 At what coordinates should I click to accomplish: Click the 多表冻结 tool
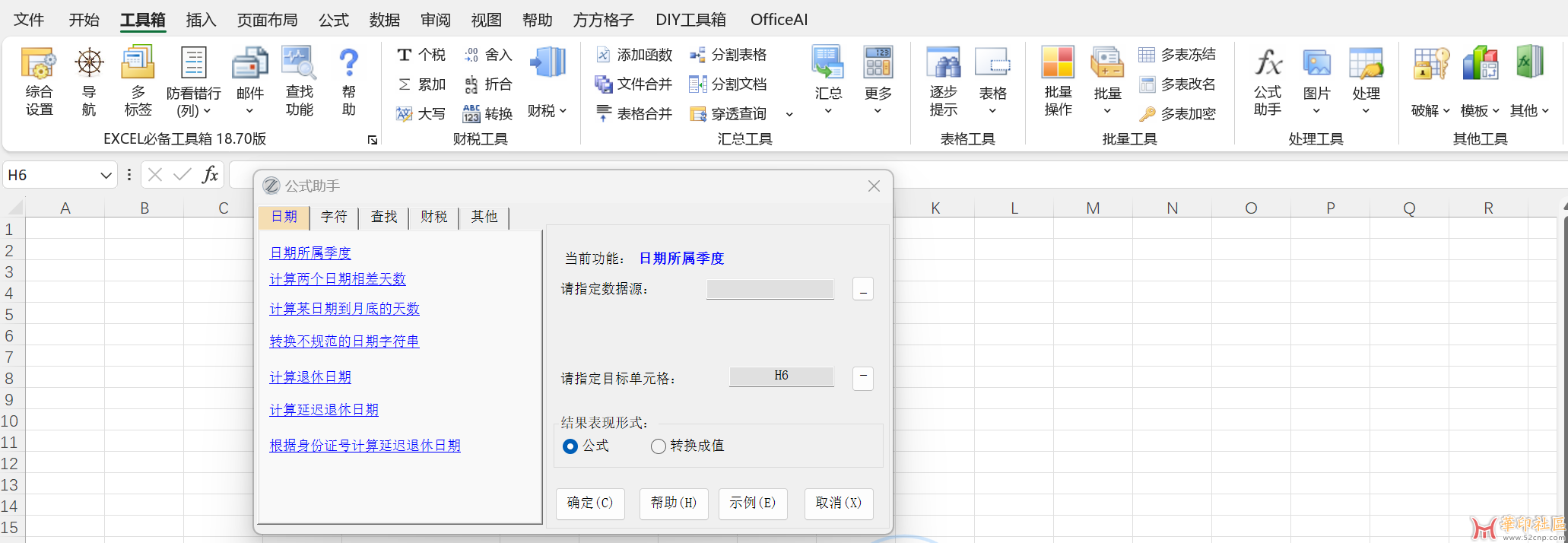point(1177,55)
